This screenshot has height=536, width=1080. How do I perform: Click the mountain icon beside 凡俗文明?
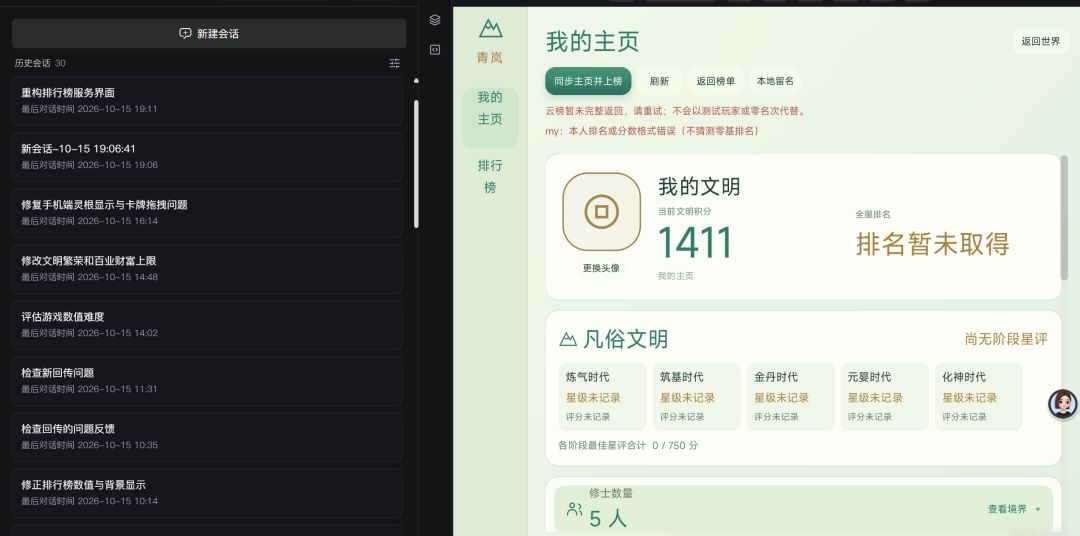click(568, 339)
